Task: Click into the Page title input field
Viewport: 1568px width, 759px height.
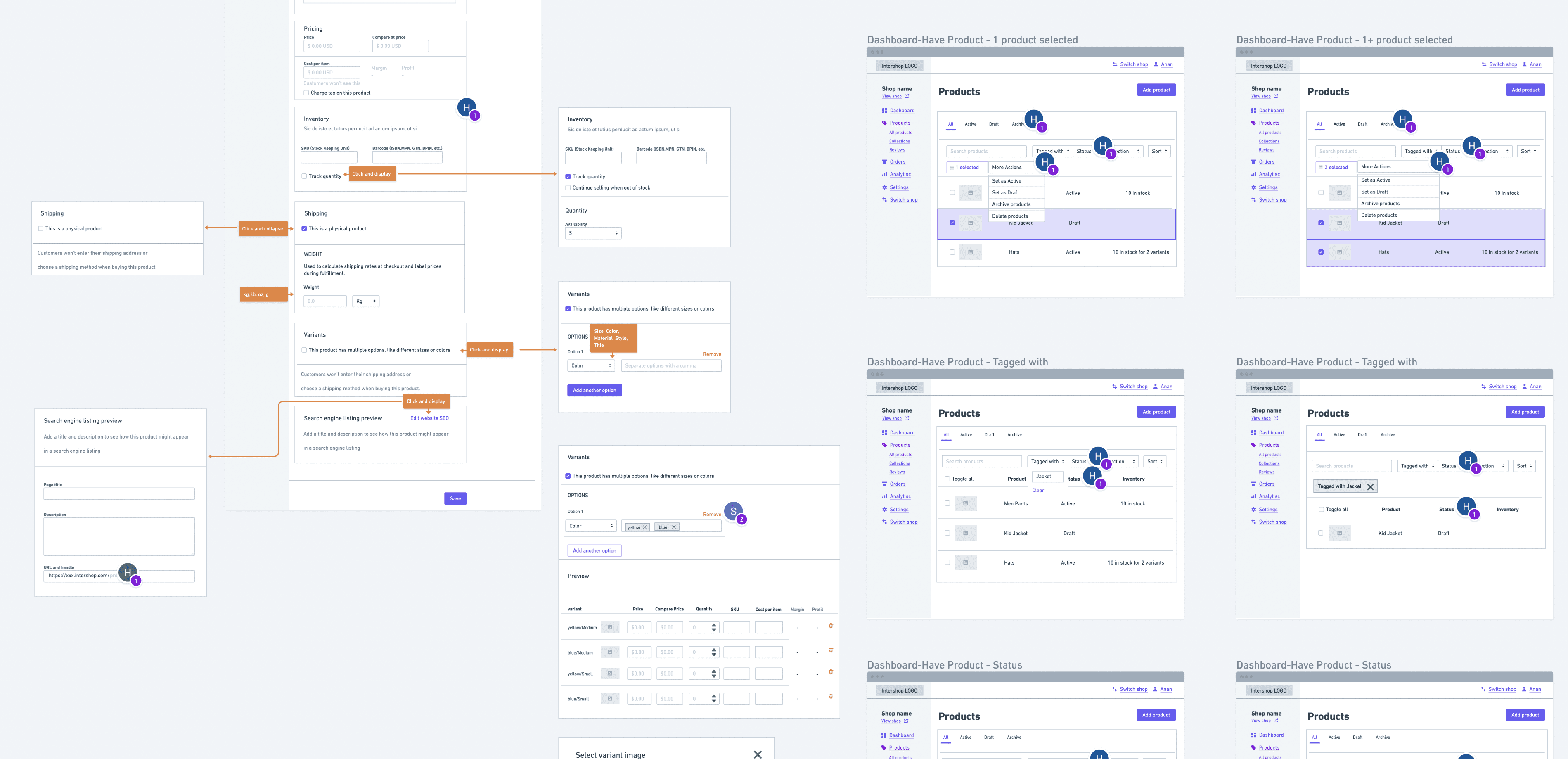Action: click(x=119, y=493)
